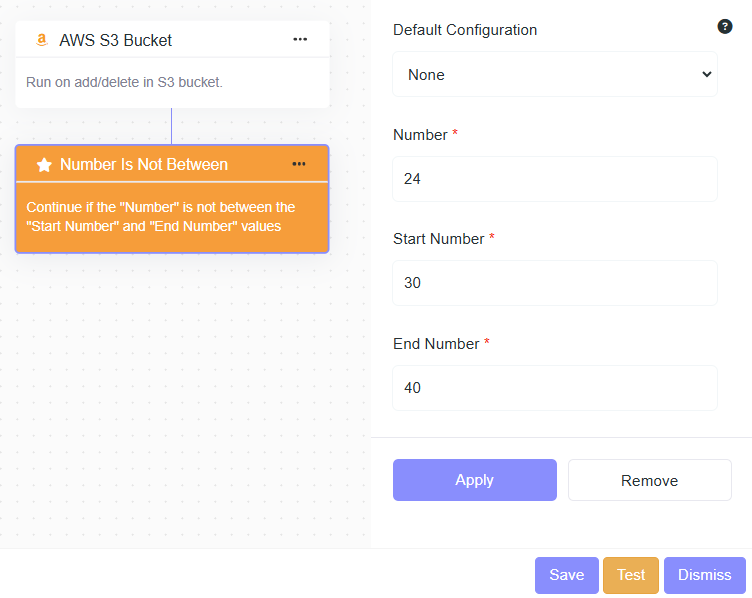This screenshot has height=598, width=752.
Task: Open the help question mark icon
Action: [725, 26]
